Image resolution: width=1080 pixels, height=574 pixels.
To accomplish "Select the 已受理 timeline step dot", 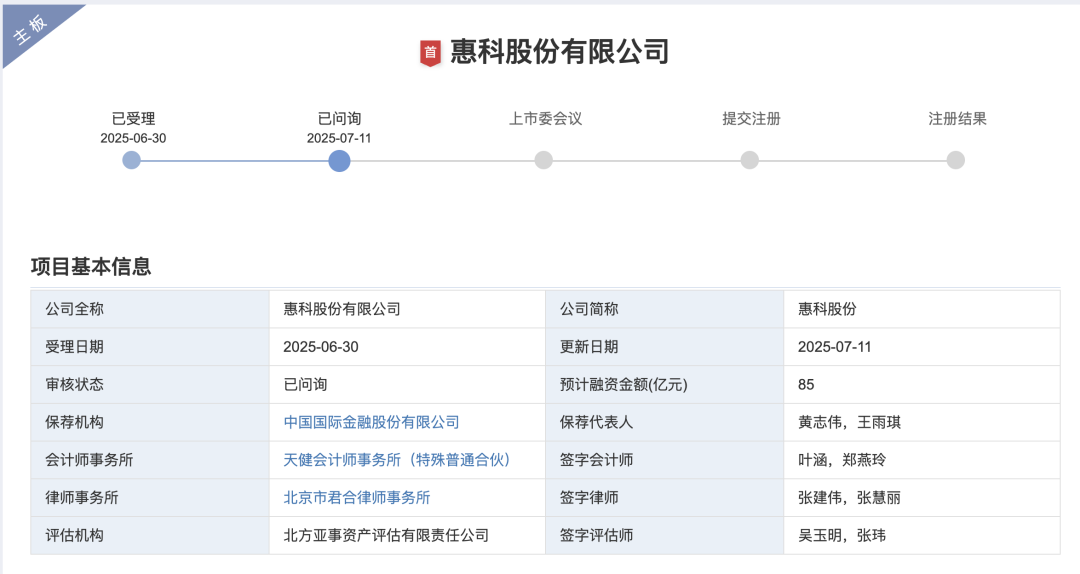I will (x=132, y=161).
